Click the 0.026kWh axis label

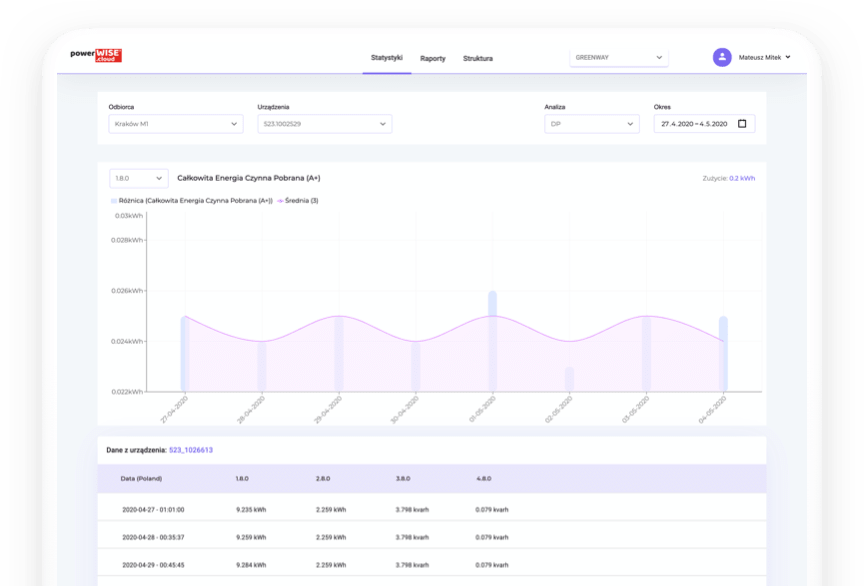127,291
